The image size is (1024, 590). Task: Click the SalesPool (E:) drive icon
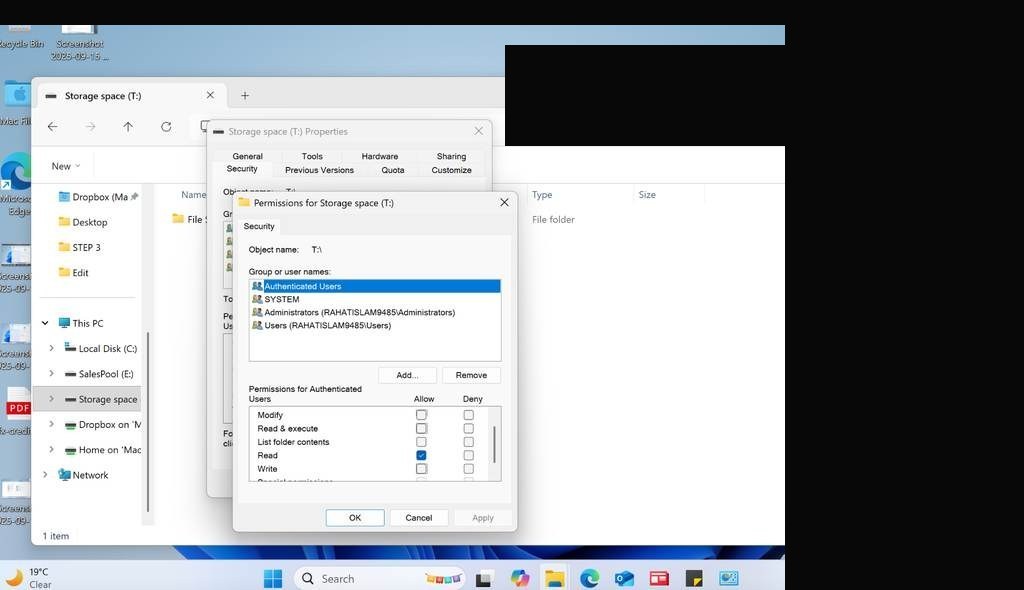pos(71,374)
